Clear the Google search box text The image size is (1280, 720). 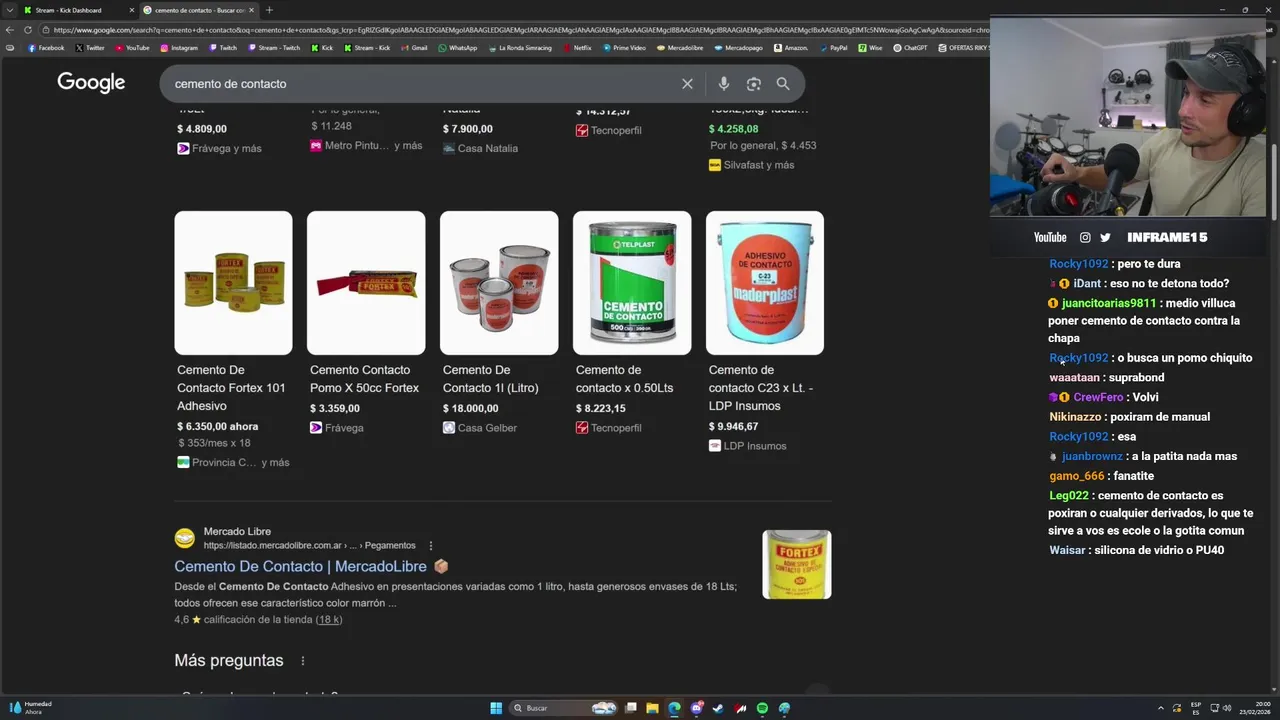[687, 84]
